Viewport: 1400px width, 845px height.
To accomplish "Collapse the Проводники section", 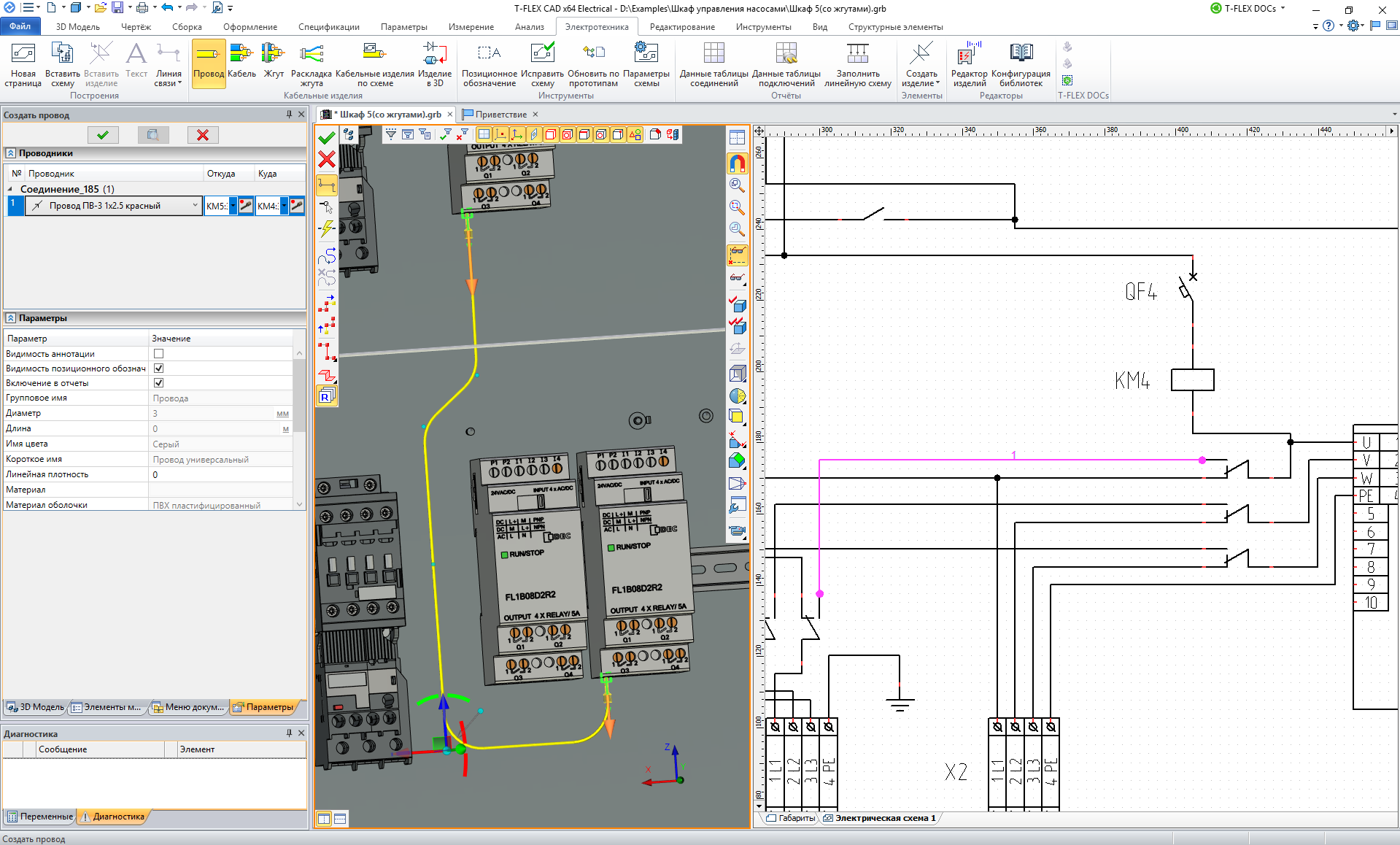I will click(x=11, y=153).
